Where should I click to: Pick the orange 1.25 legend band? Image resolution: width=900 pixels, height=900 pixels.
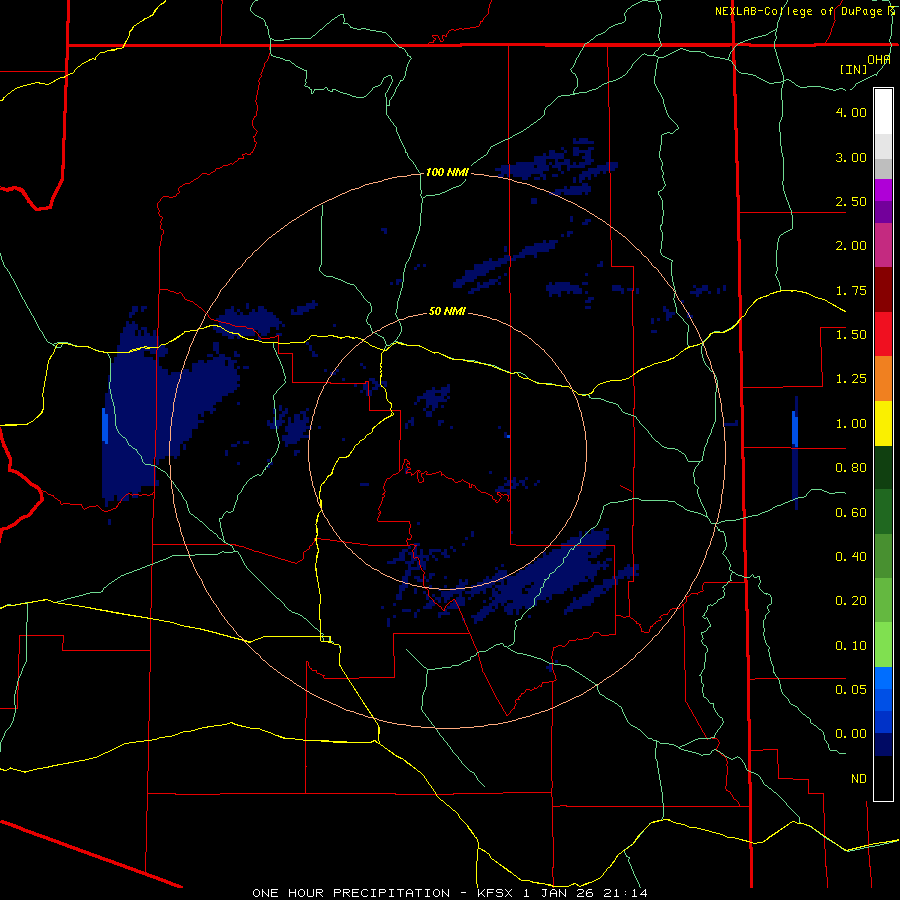coord(883,379)
